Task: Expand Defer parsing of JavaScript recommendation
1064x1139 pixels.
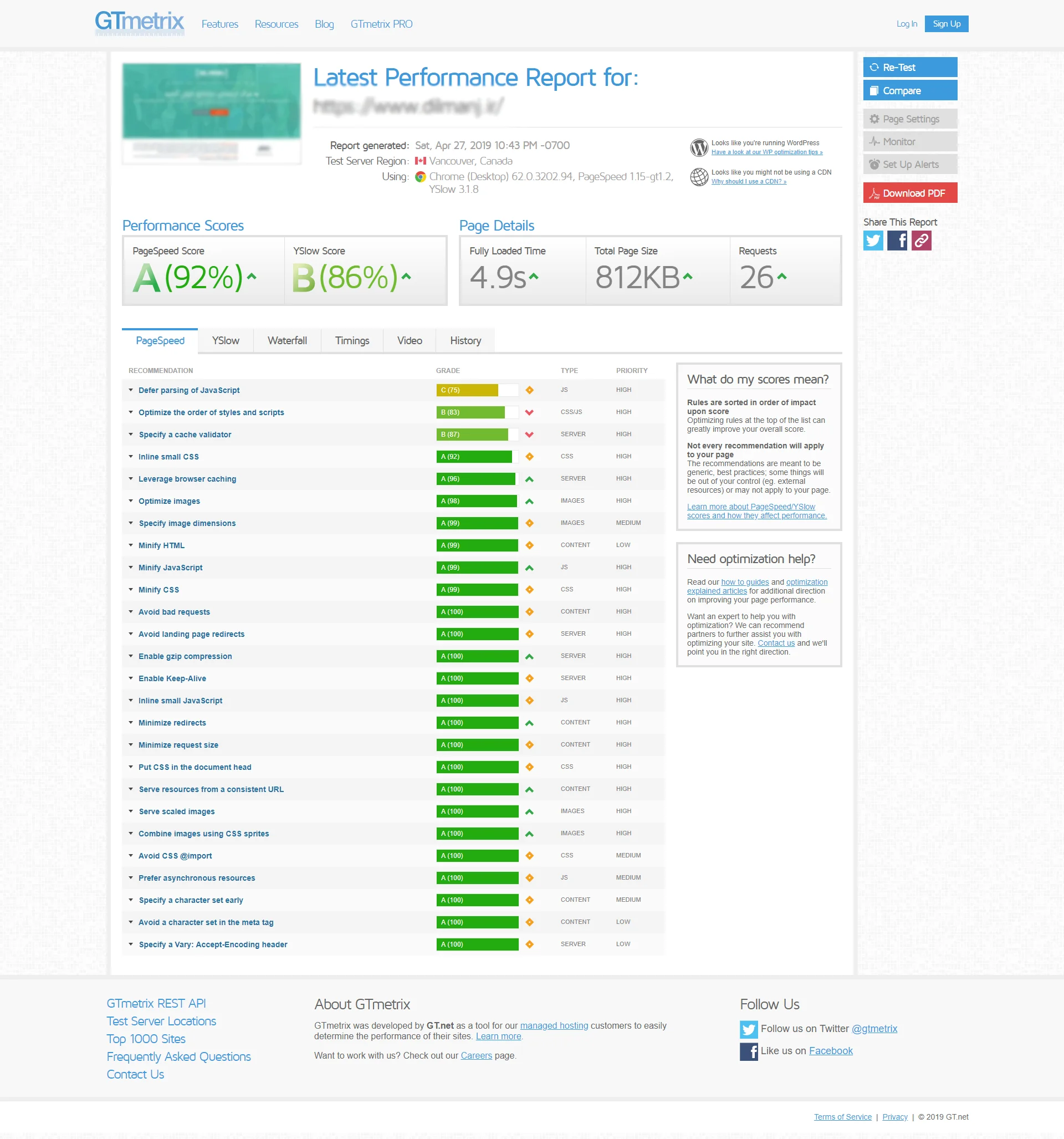Action: tap(188, 390)
